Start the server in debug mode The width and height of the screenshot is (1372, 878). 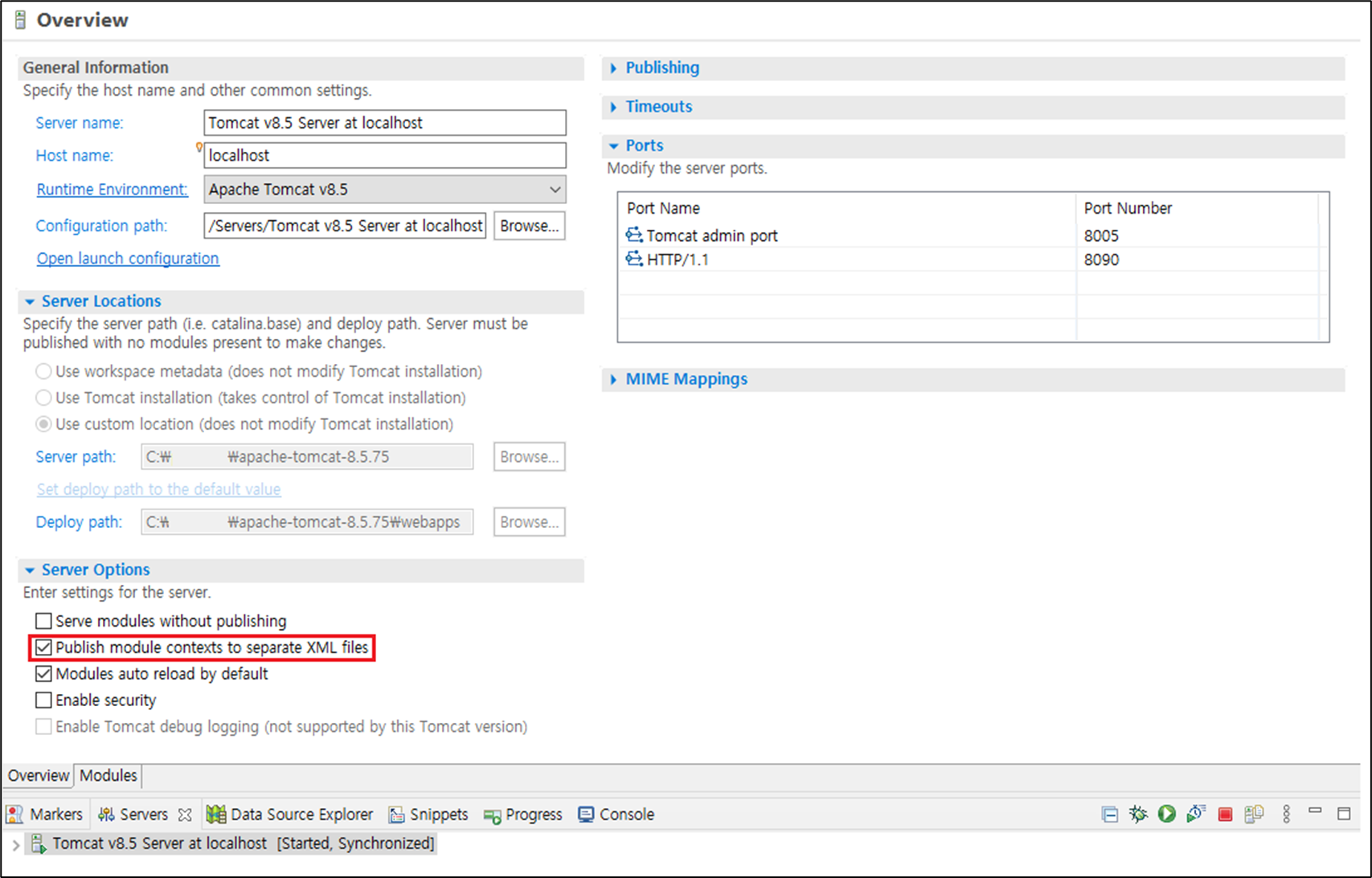tap(1138, 815)
